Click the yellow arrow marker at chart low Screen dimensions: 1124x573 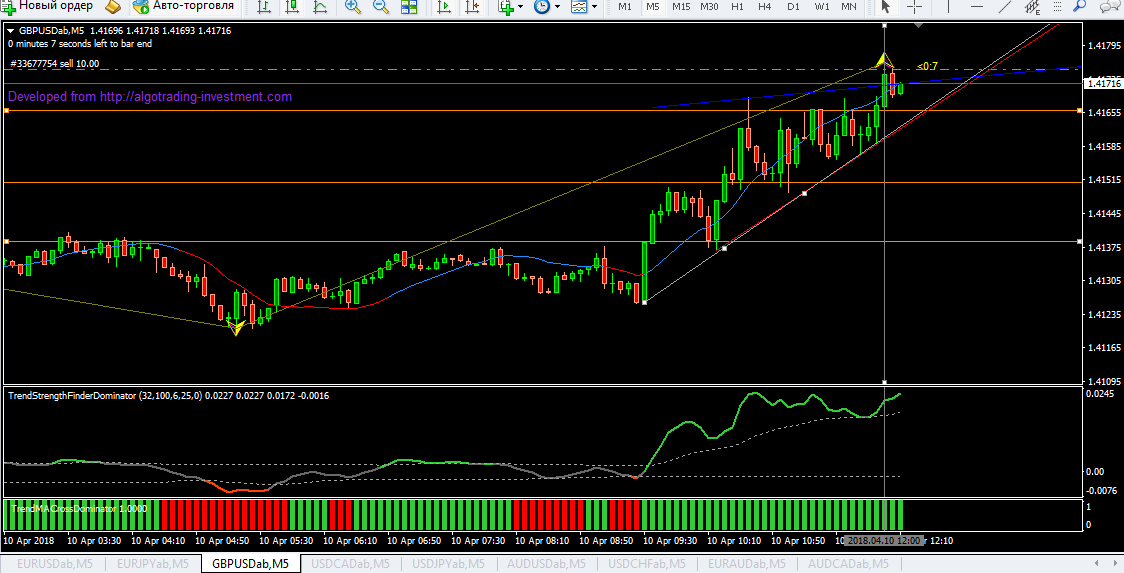pos(236,328)
